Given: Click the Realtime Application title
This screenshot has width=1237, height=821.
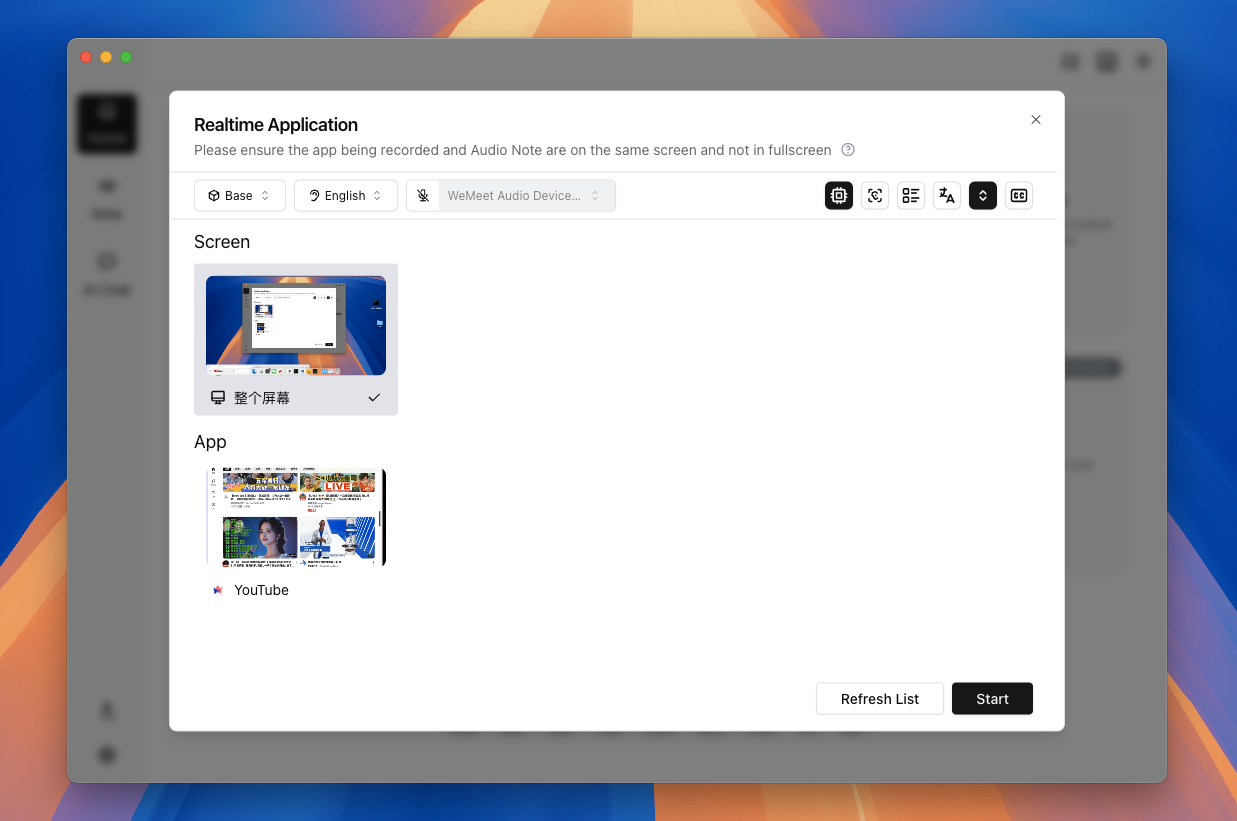Looking at the screenshot, I should point(276,125).
